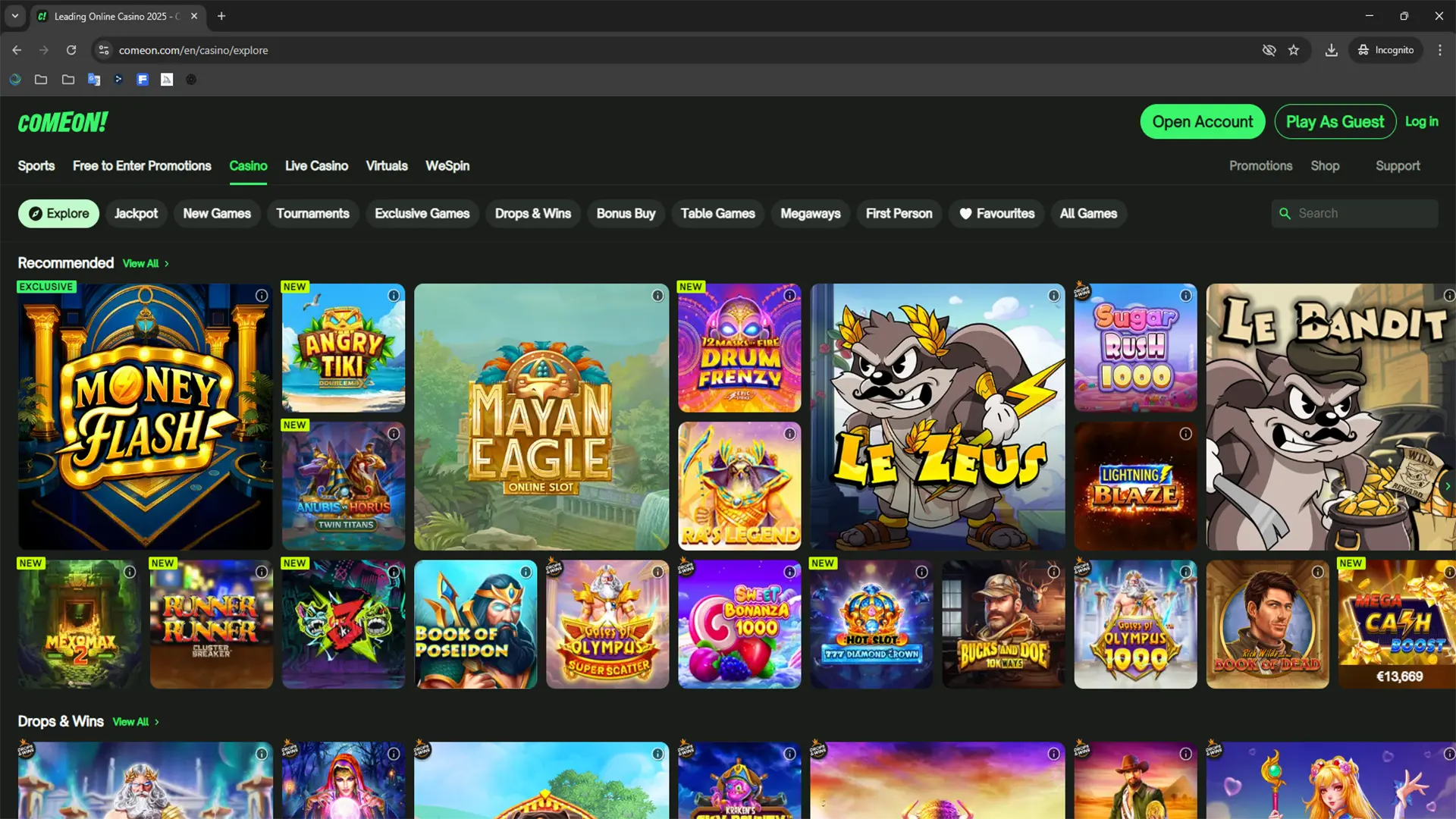
Task: Click info icon on Book of Poseidon
Action: coord(526,572)
